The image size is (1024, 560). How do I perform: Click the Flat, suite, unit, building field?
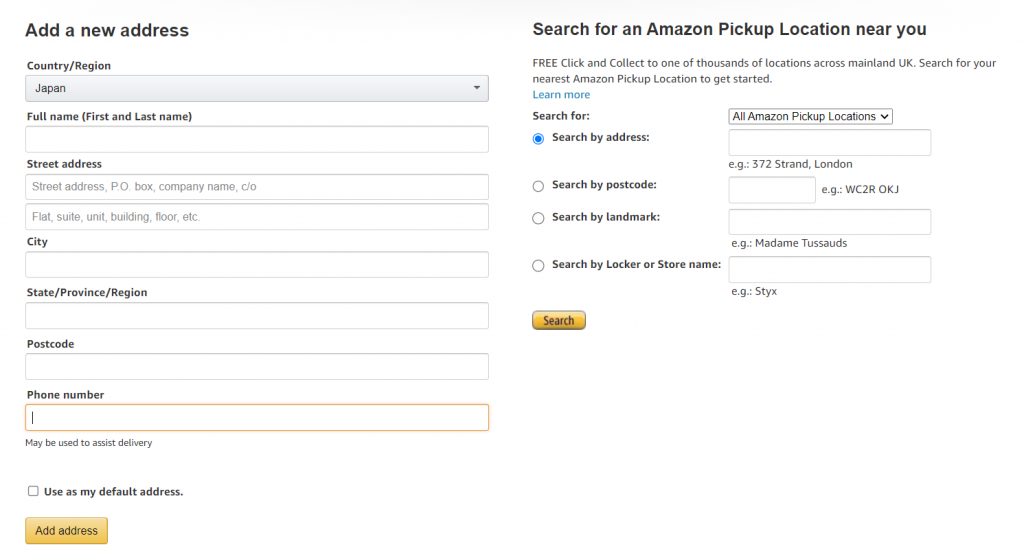pos(257,217)
